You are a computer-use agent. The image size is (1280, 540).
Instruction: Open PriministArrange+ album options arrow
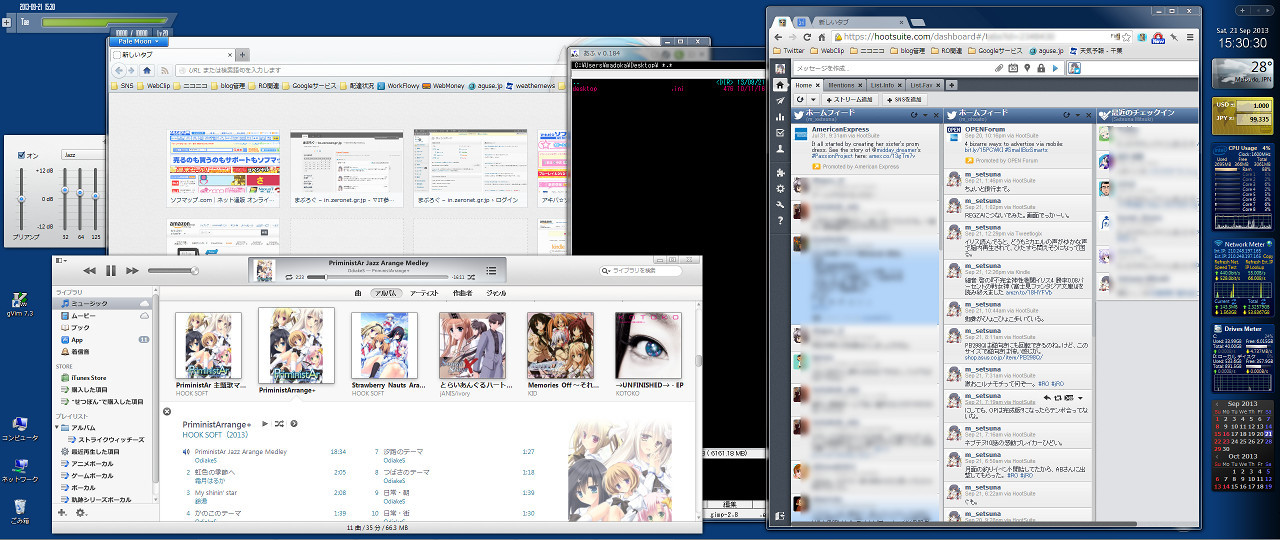click(x=293, y=424)
